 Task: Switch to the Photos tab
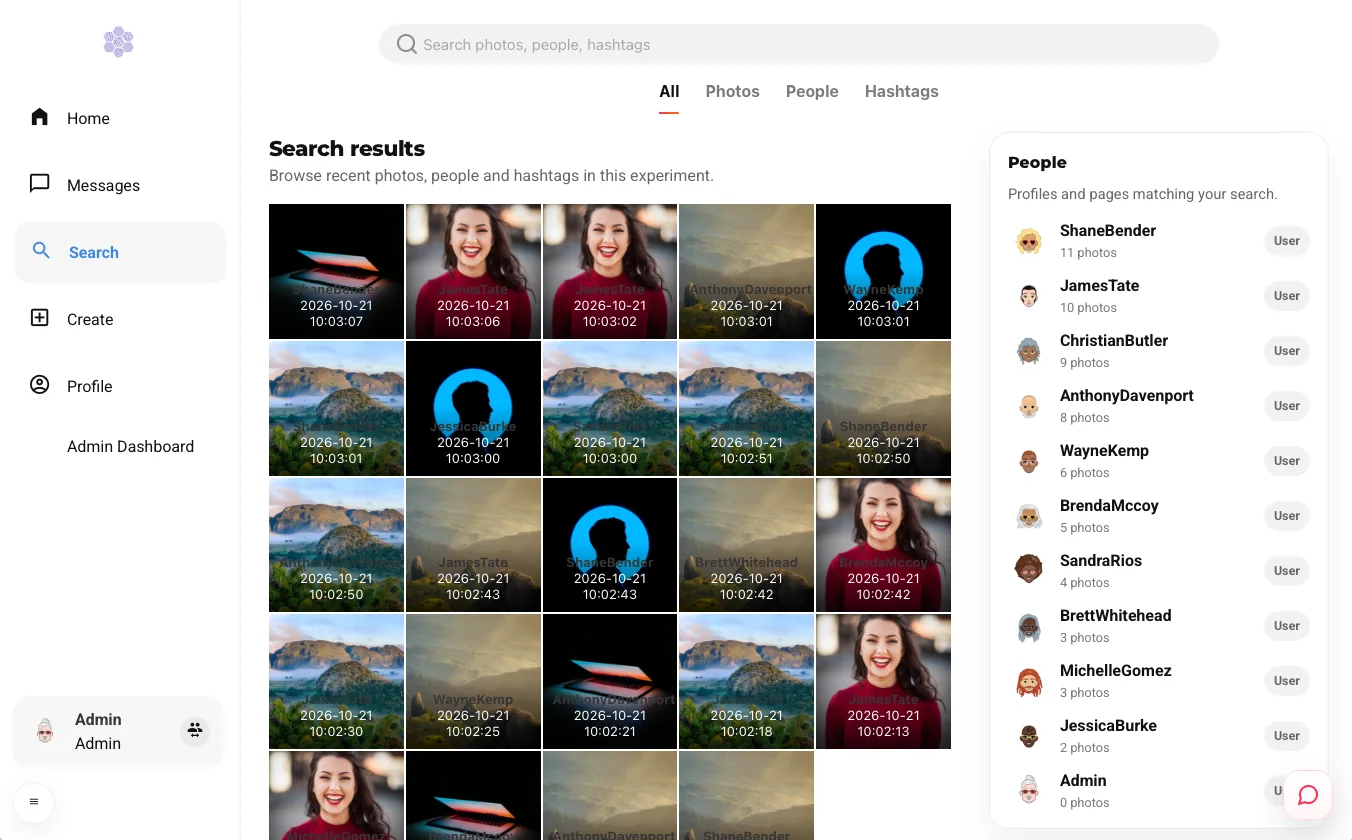click(733, 91)
